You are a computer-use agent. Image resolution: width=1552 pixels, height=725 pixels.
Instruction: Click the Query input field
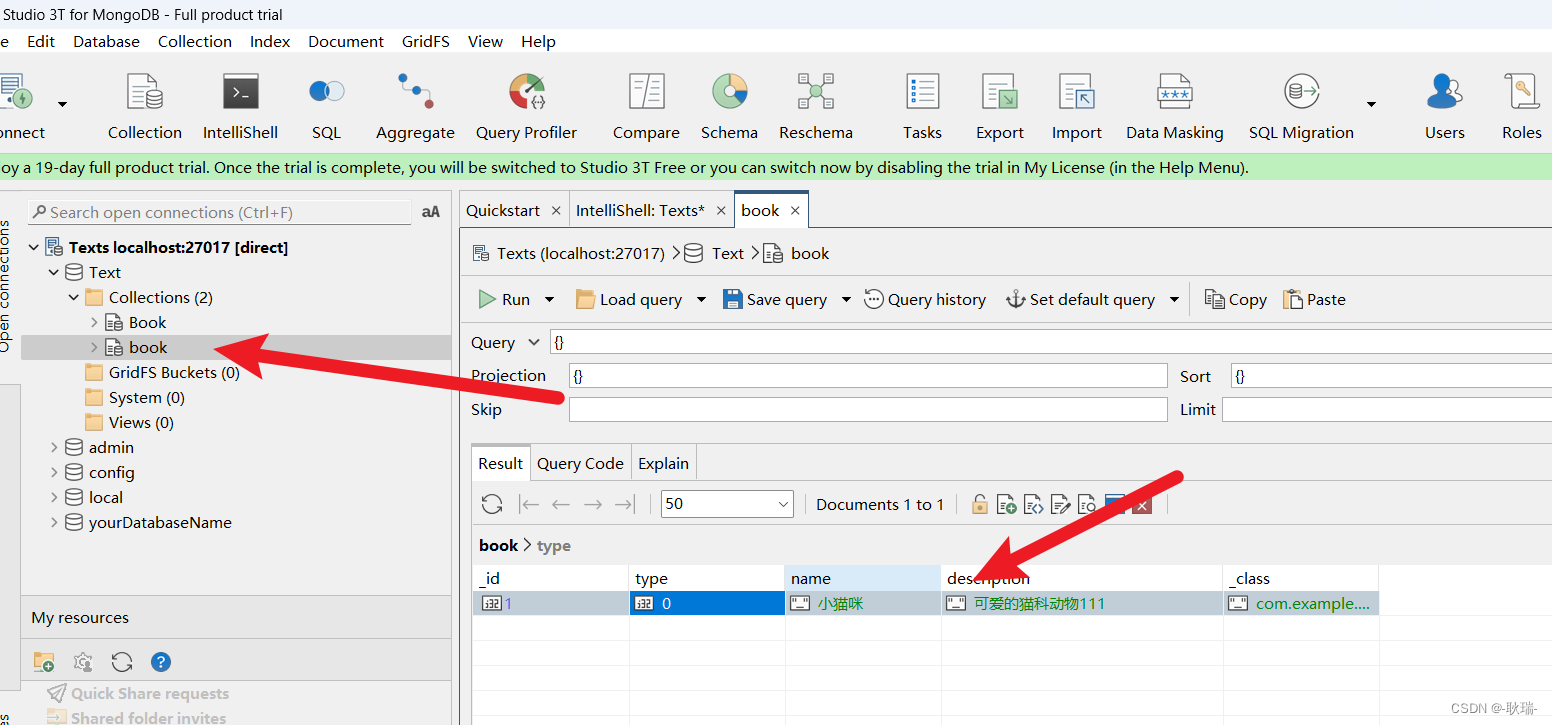pyautogui.click(x=1050, y=342)
